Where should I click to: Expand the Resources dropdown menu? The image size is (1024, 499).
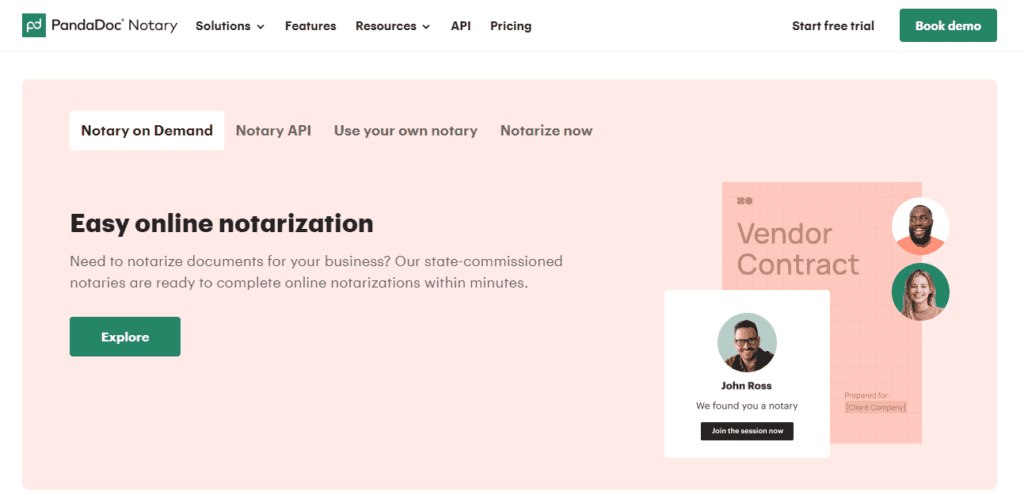pyautogui.click(x=392, y=26)
